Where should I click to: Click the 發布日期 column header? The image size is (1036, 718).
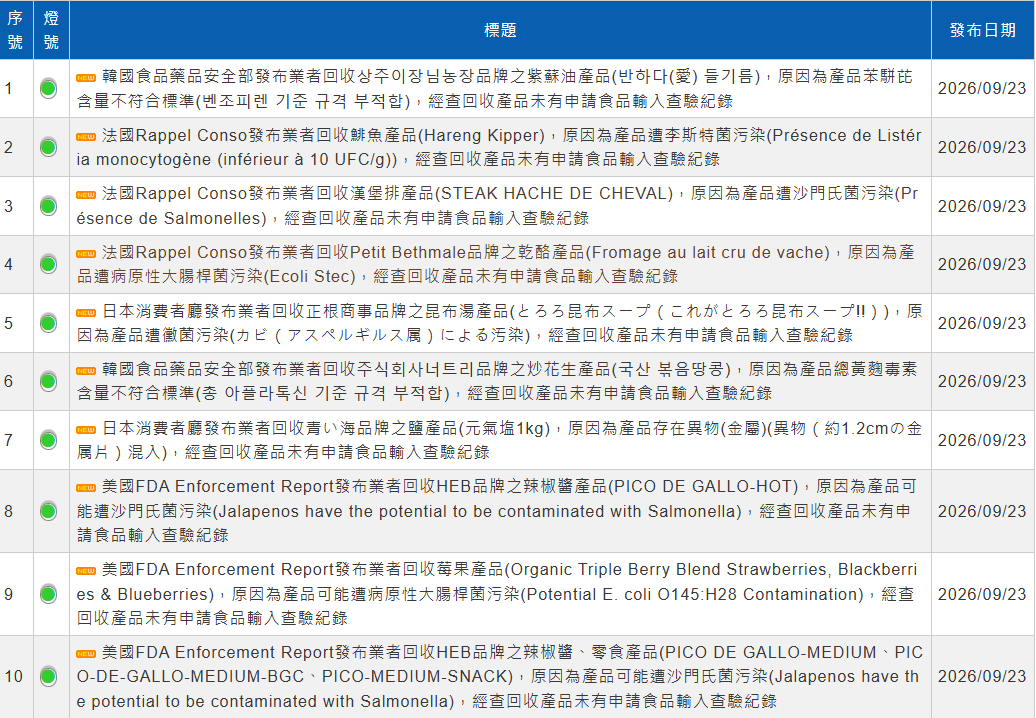click(982, 30)
